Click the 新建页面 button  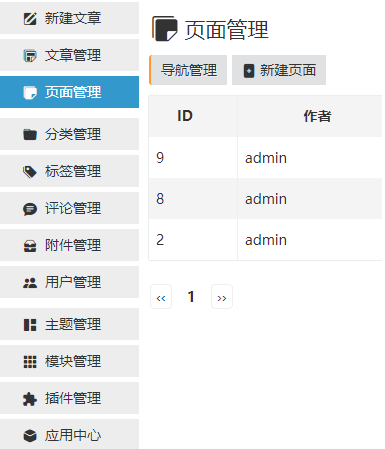click(279, 70)
